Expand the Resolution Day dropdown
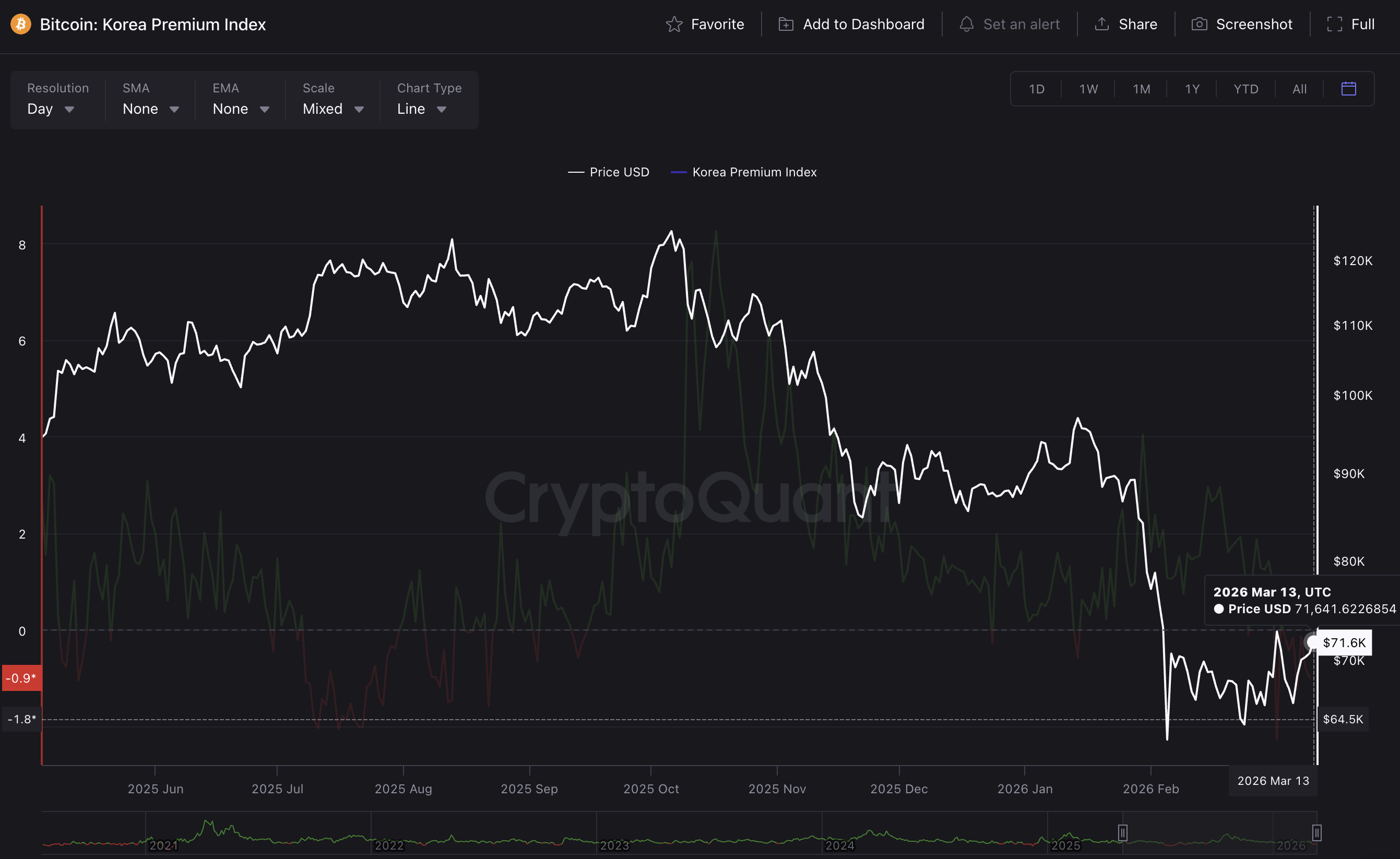 51,109
